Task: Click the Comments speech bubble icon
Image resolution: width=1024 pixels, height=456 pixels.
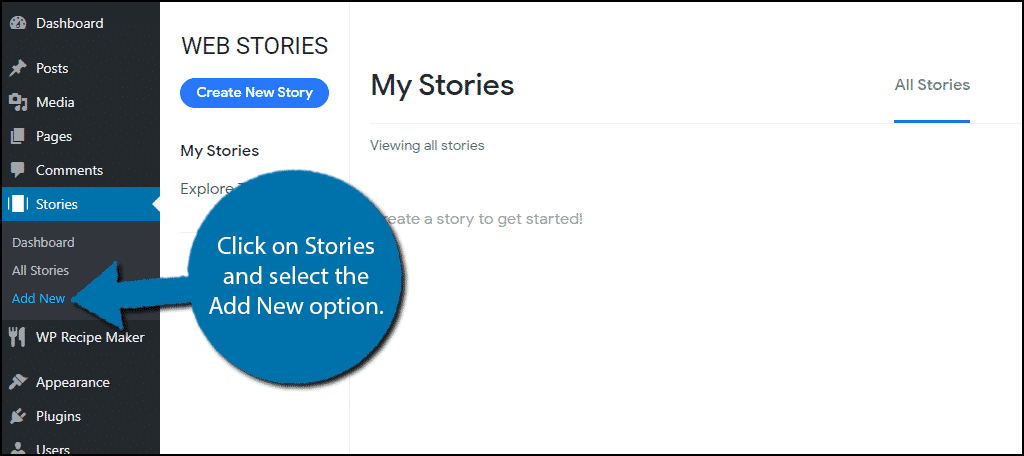Action: pyautogui.click(x=18, y=171)
